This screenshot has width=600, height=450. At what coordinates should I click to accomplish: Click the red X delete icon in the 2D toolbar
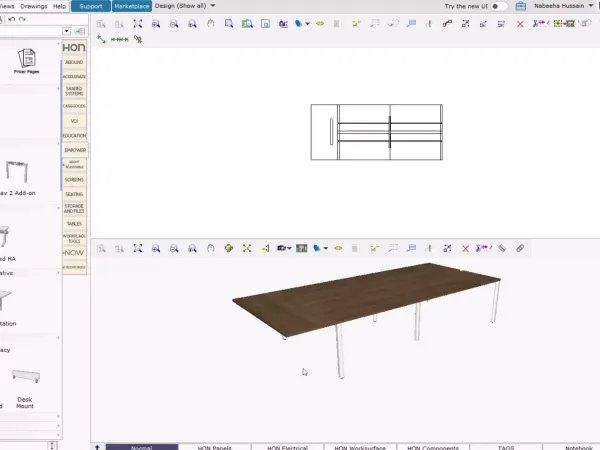(x=520, y=24)
